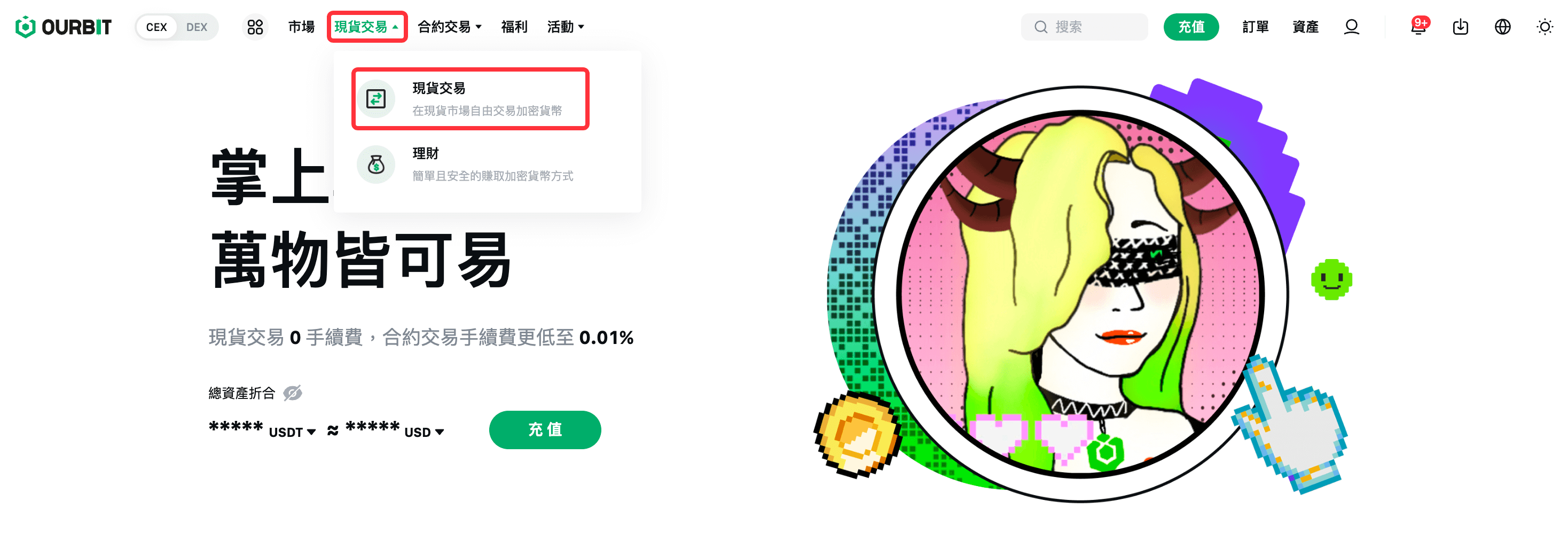This screenshot has width=1568, height=548.
Task: Select 現貨交易 entry in dropdown panel
Action: pyautogui.click(x=470, y=99)
